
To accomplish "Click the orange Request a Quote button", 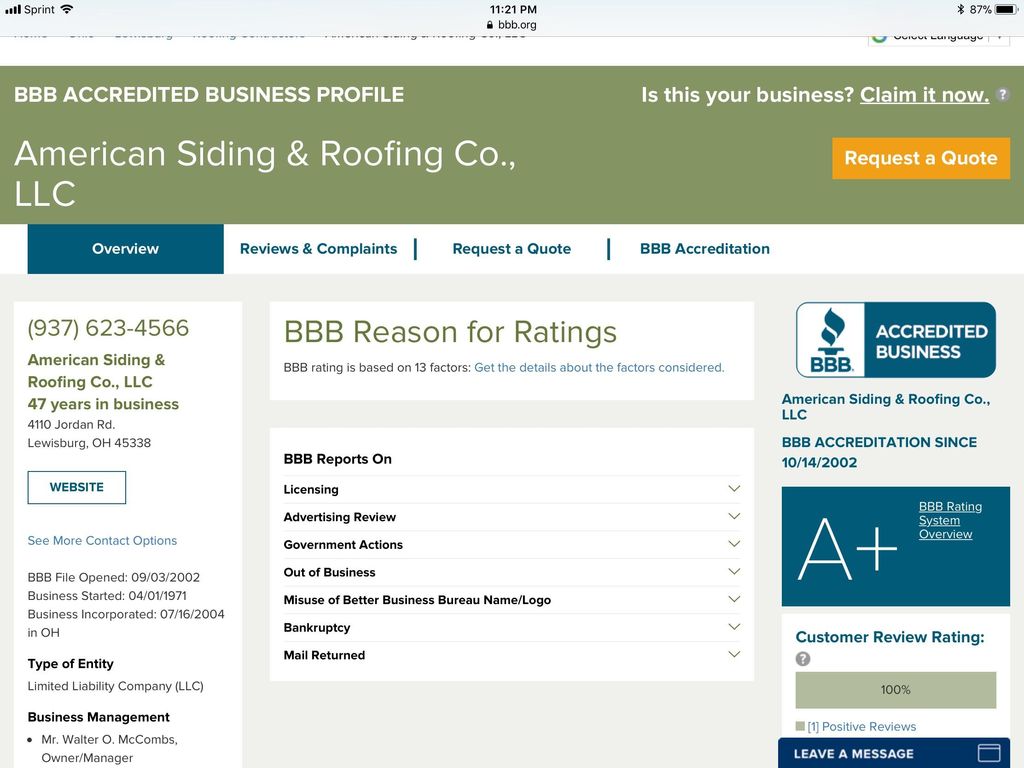I will (x=921, y=158).
